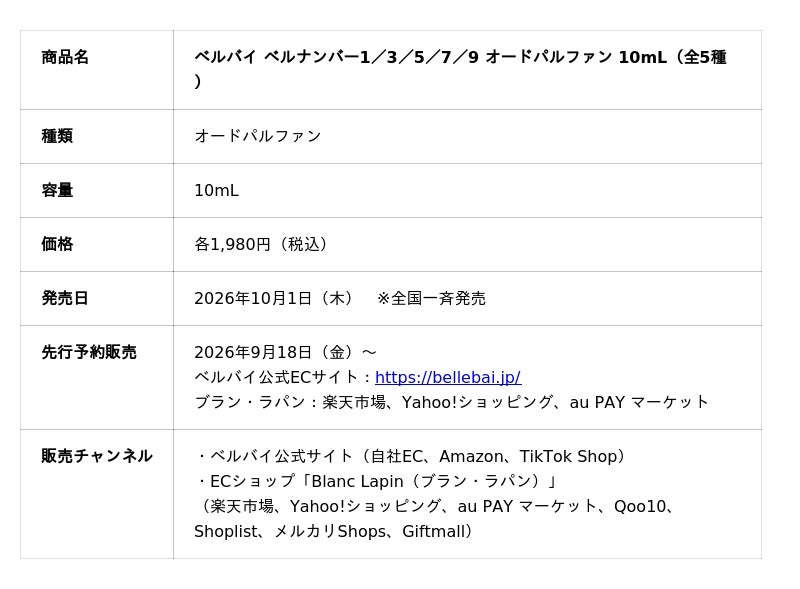Click the ベルバイ公式サイト（自社EC、Amazon line

(410, 456)
